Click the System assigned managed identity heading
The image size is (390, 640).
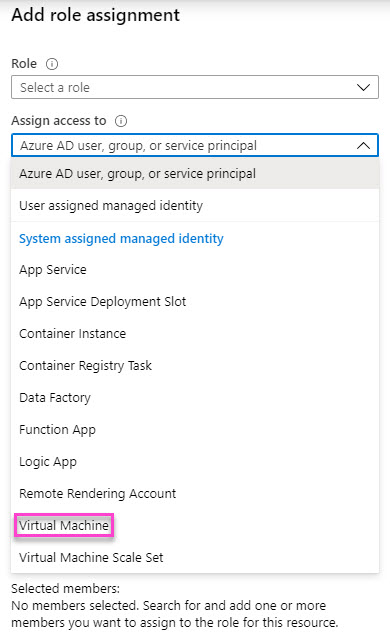point(121,238)
